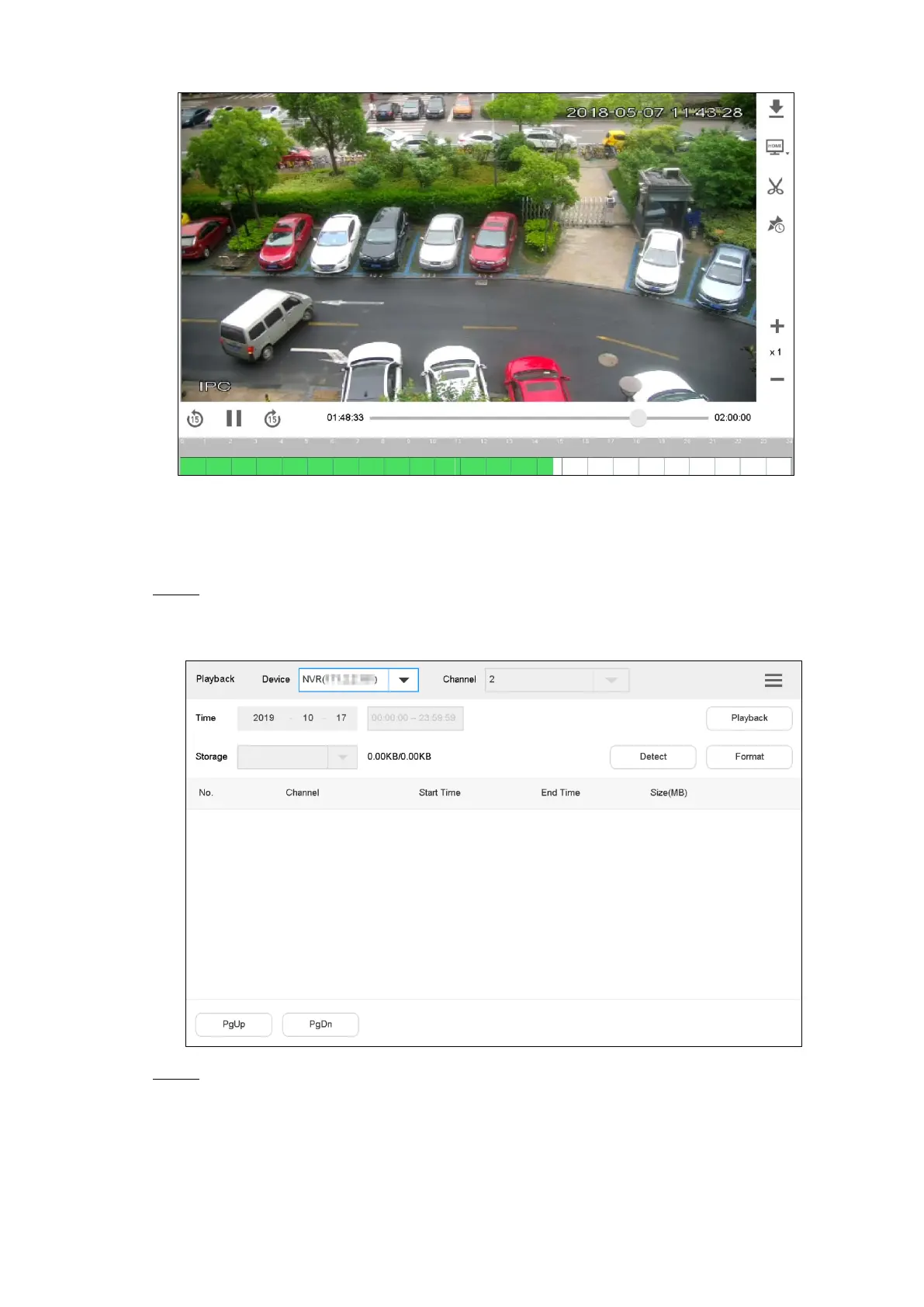
Task: Click the green recorded timeline bar
Action: click(366, 466)
